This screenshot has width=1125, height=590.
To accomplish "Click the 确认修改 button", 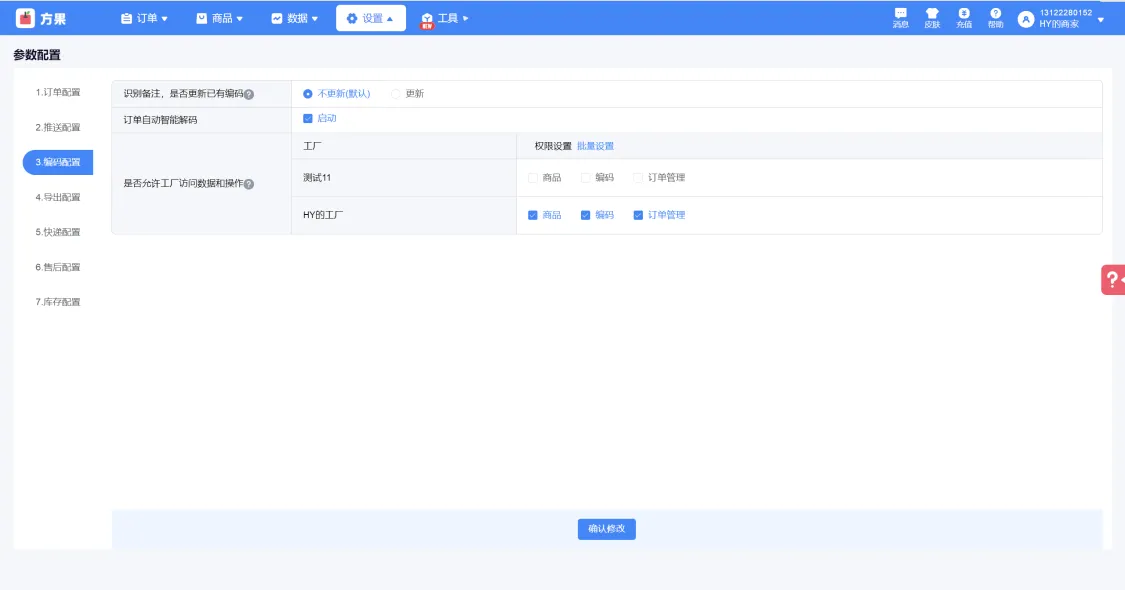I will [x=606, y=529].
